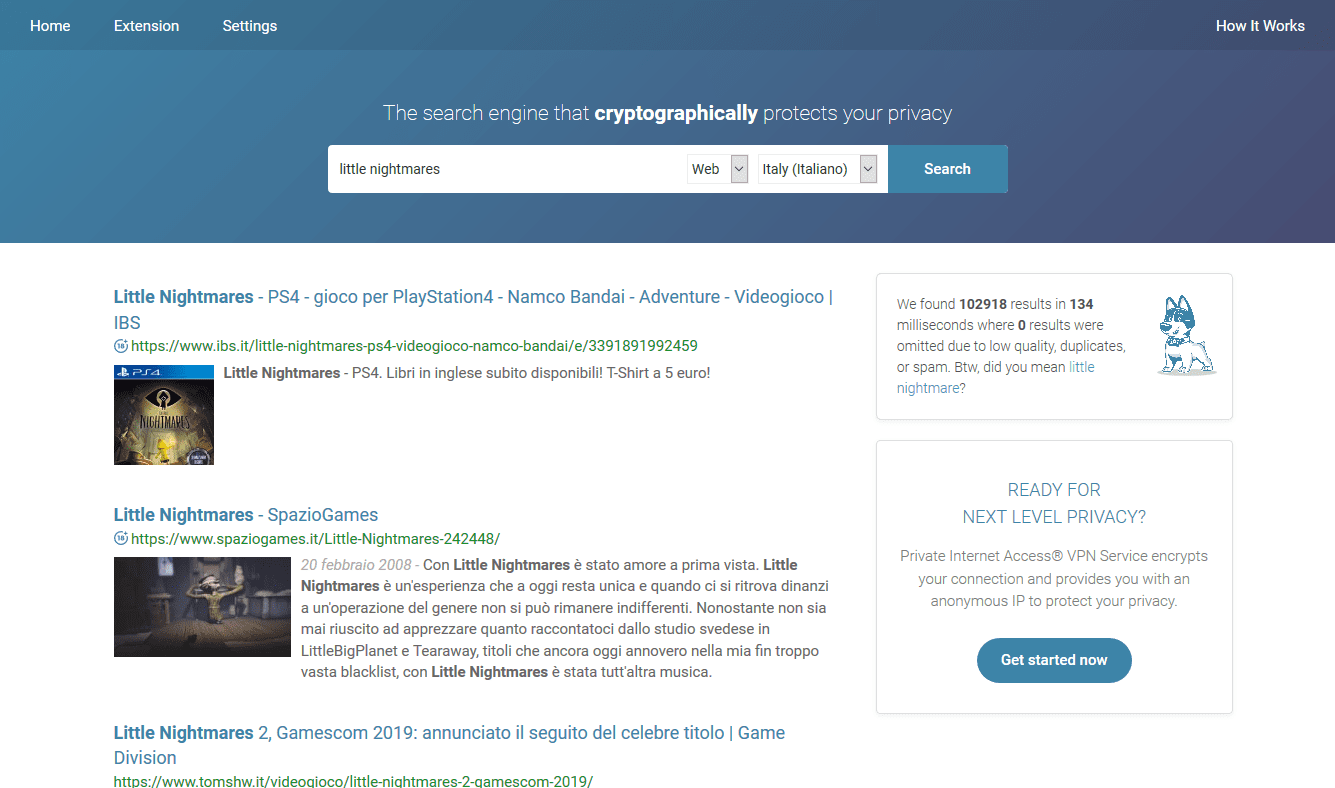Viewport: 1335px width, 788px height.
Task: Open the Extension page from the navbar
Action: point(146,26)
